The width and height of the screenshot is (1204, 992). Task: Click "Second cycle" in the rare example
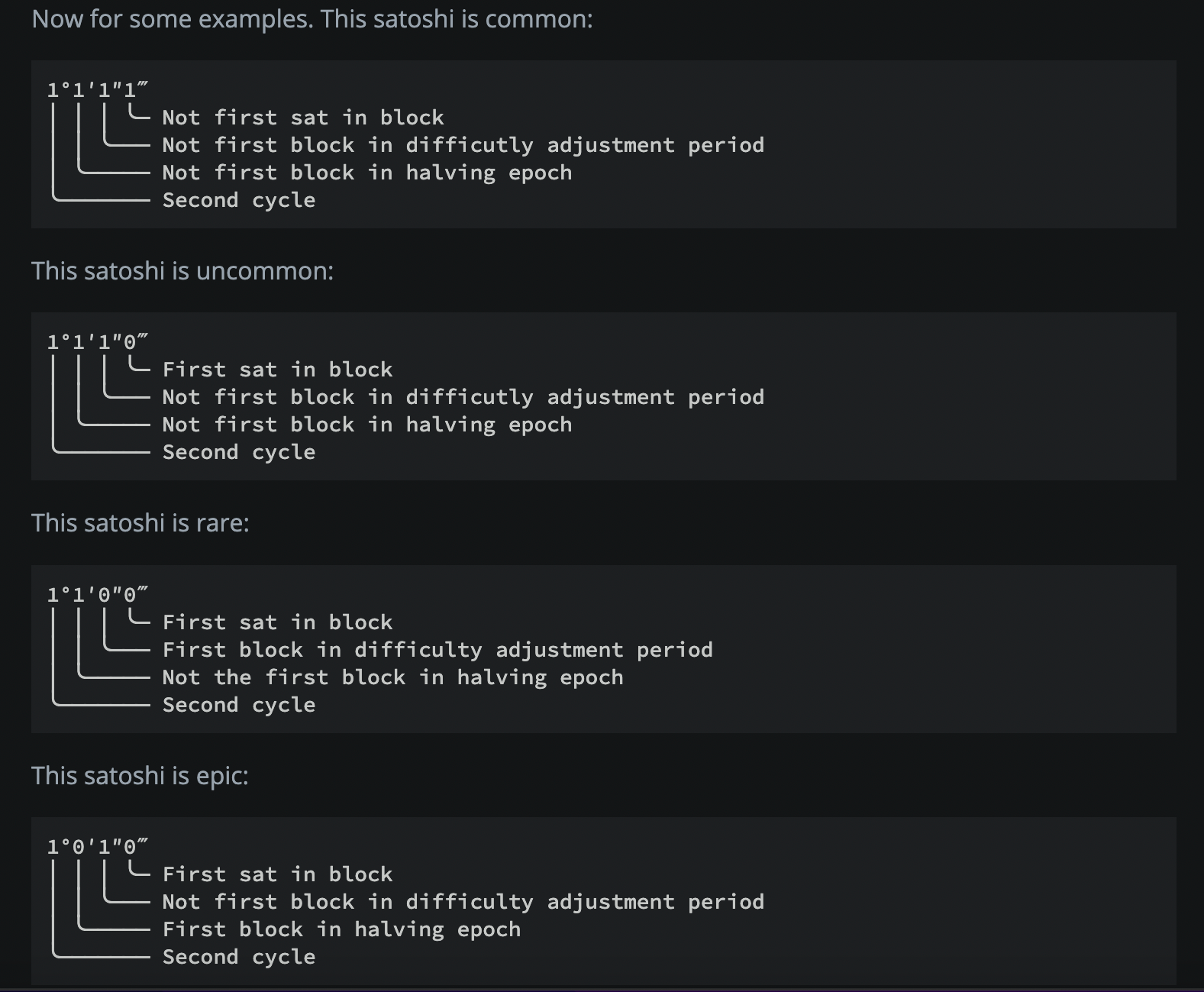[239, 705]
